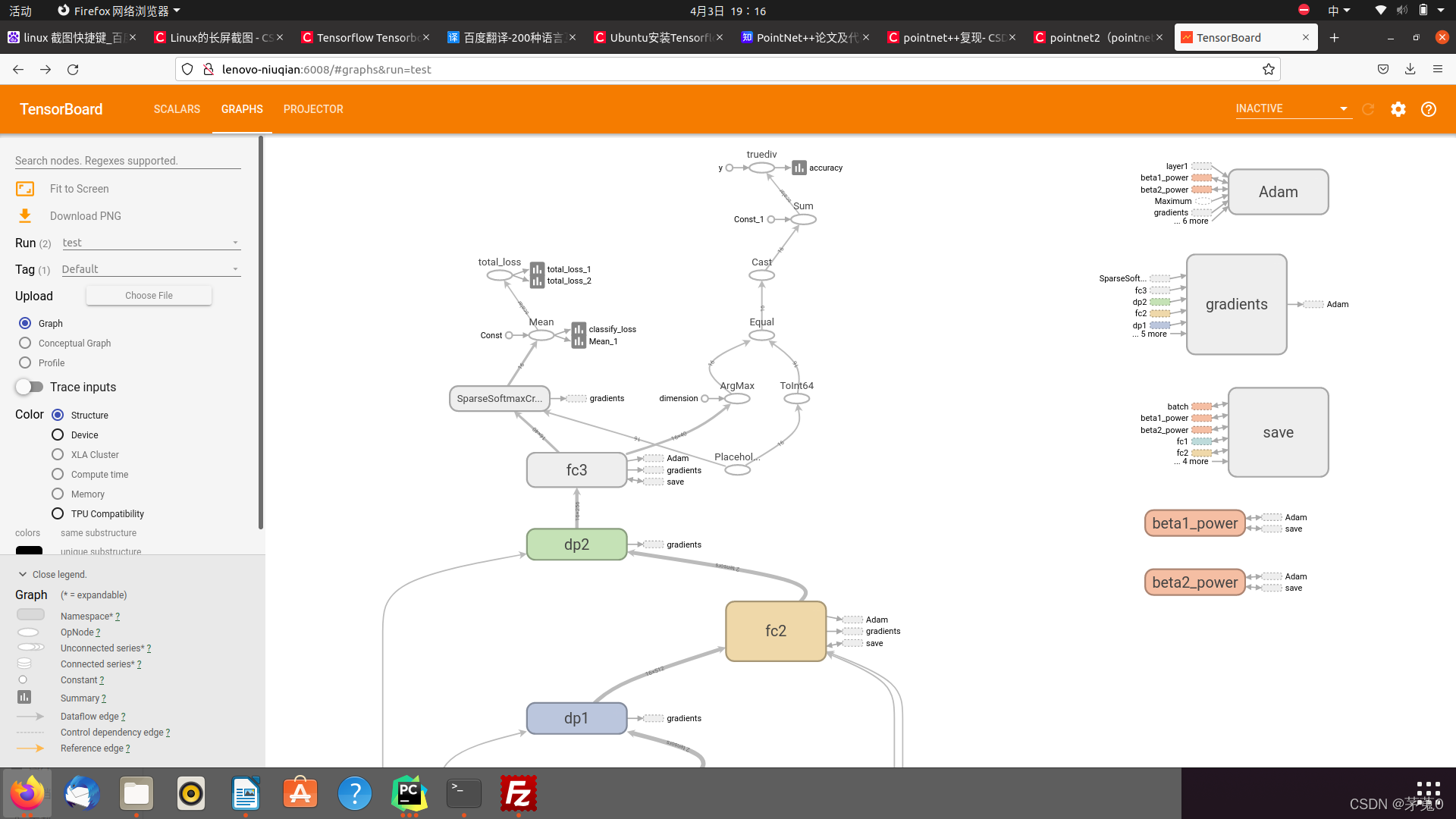Click the site security shield icon

point(187,69)
